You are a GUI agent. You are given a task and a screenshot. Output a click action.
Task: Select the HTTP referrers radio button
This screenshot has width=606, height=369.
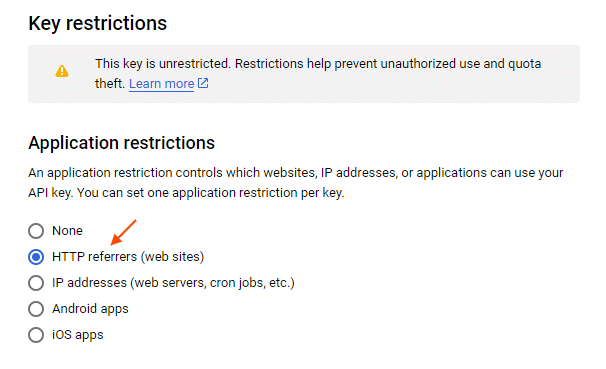[x=36, y=257]
